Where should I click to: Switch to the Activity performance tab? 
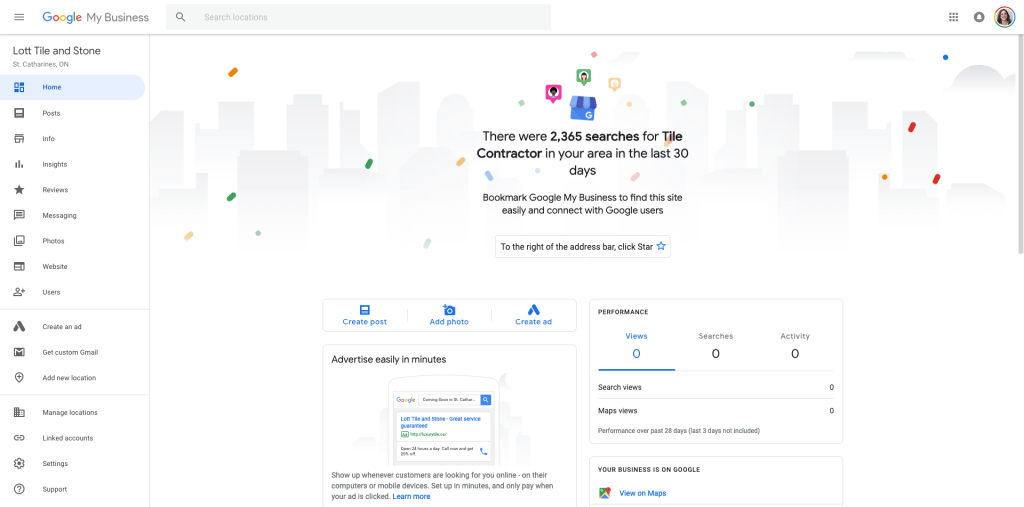(x=795, y=346)
